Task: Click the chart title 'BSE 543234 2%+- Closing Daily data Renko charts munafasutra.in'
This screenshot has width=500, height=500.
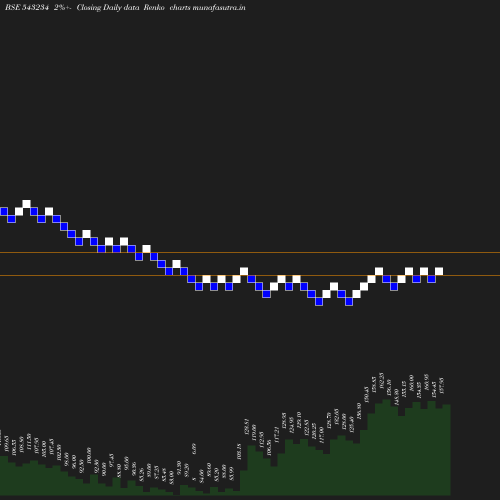Action: click(x=125, y=7)
